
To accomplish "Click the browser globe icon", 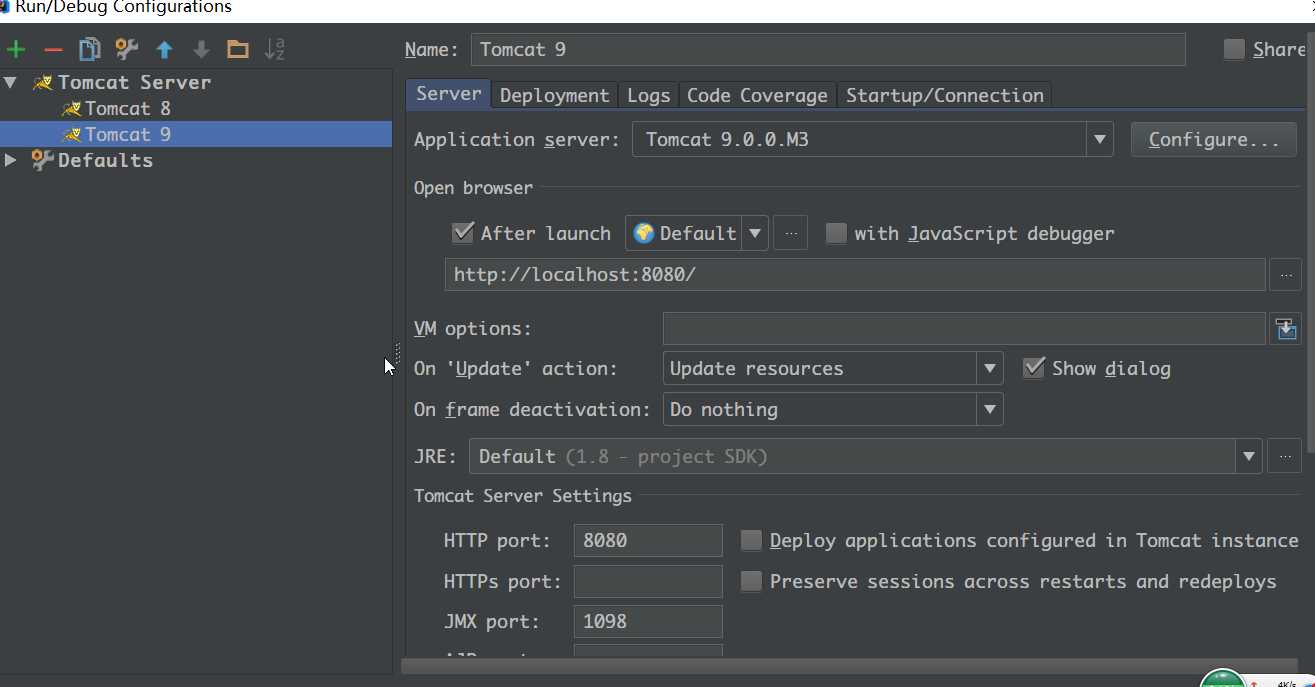I will (x=644, y=233).
